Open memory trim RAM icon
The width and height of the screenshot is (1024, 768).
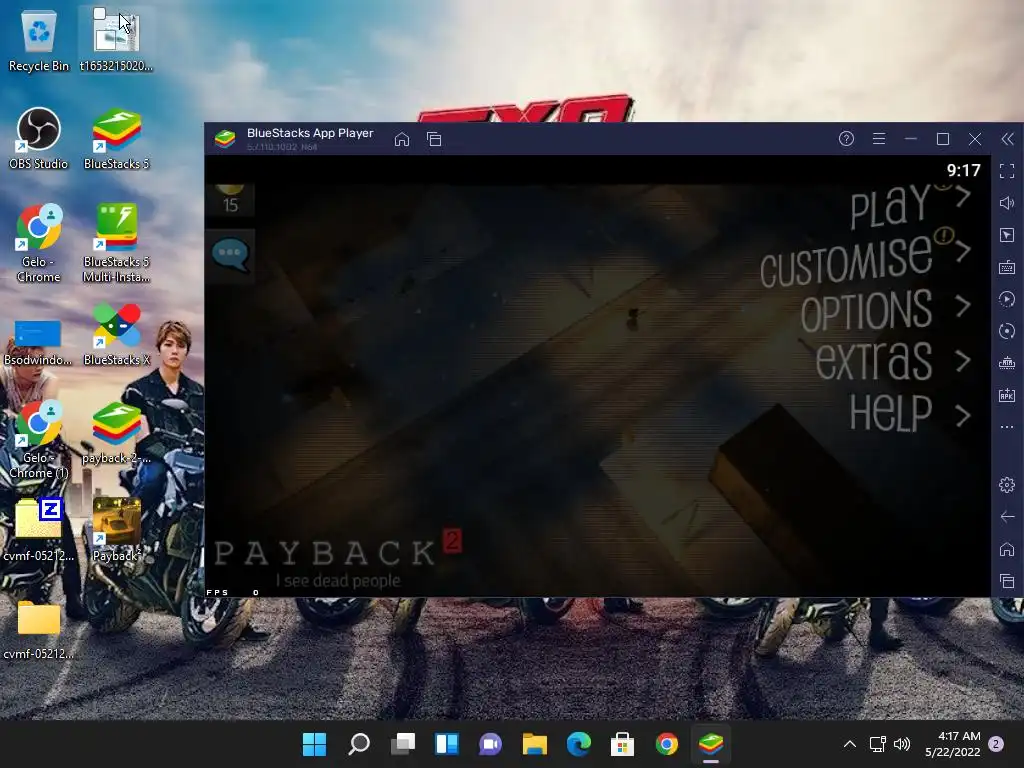point(1007,363)
